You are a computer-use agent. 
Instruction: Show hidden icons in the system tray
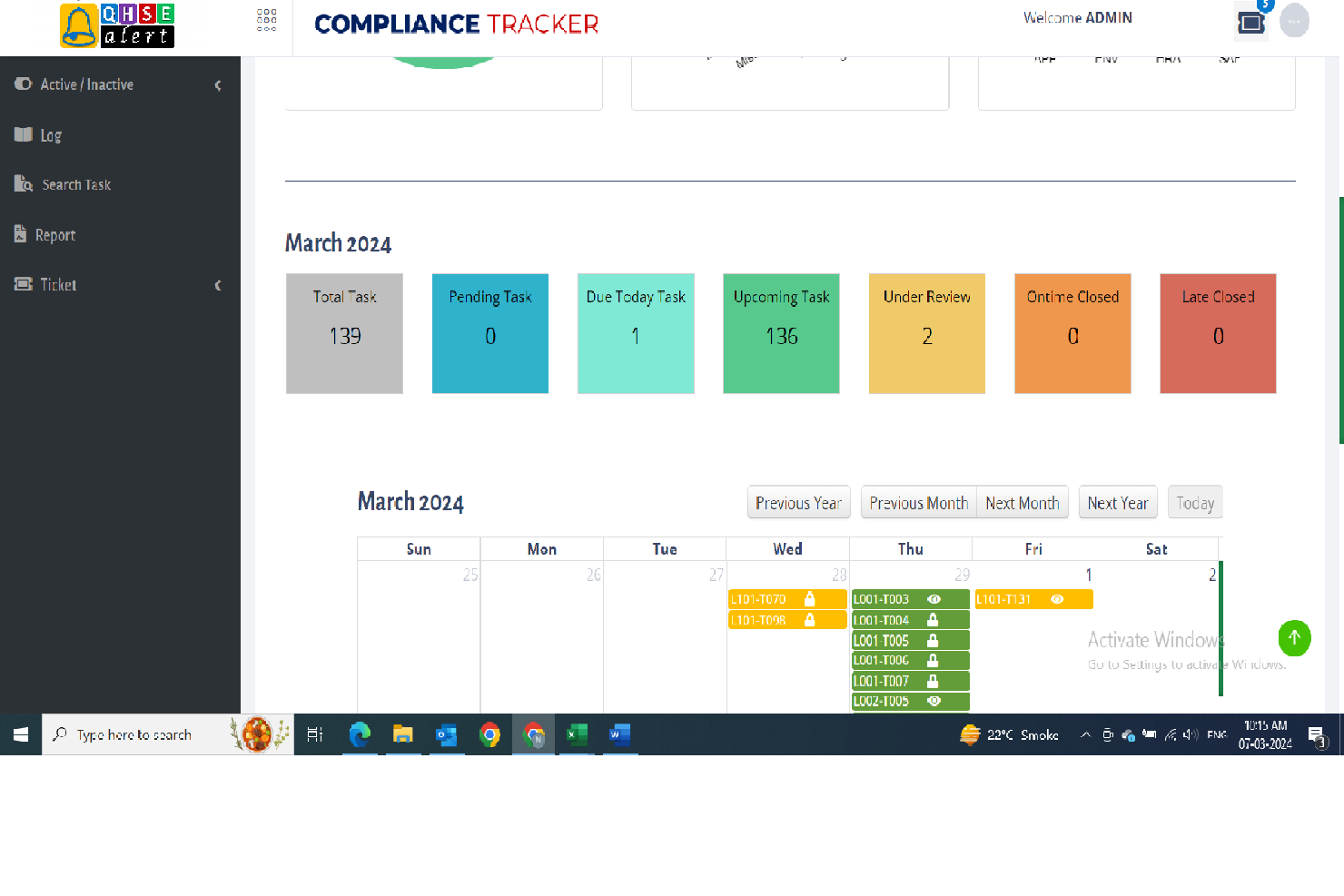tap(1085, 734)
